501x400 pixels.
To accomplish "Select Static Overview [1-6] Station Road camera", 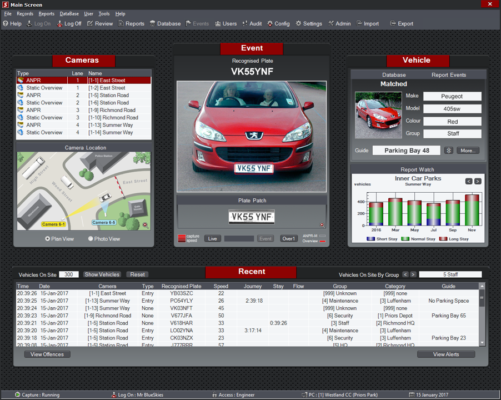I will point(84,103).
